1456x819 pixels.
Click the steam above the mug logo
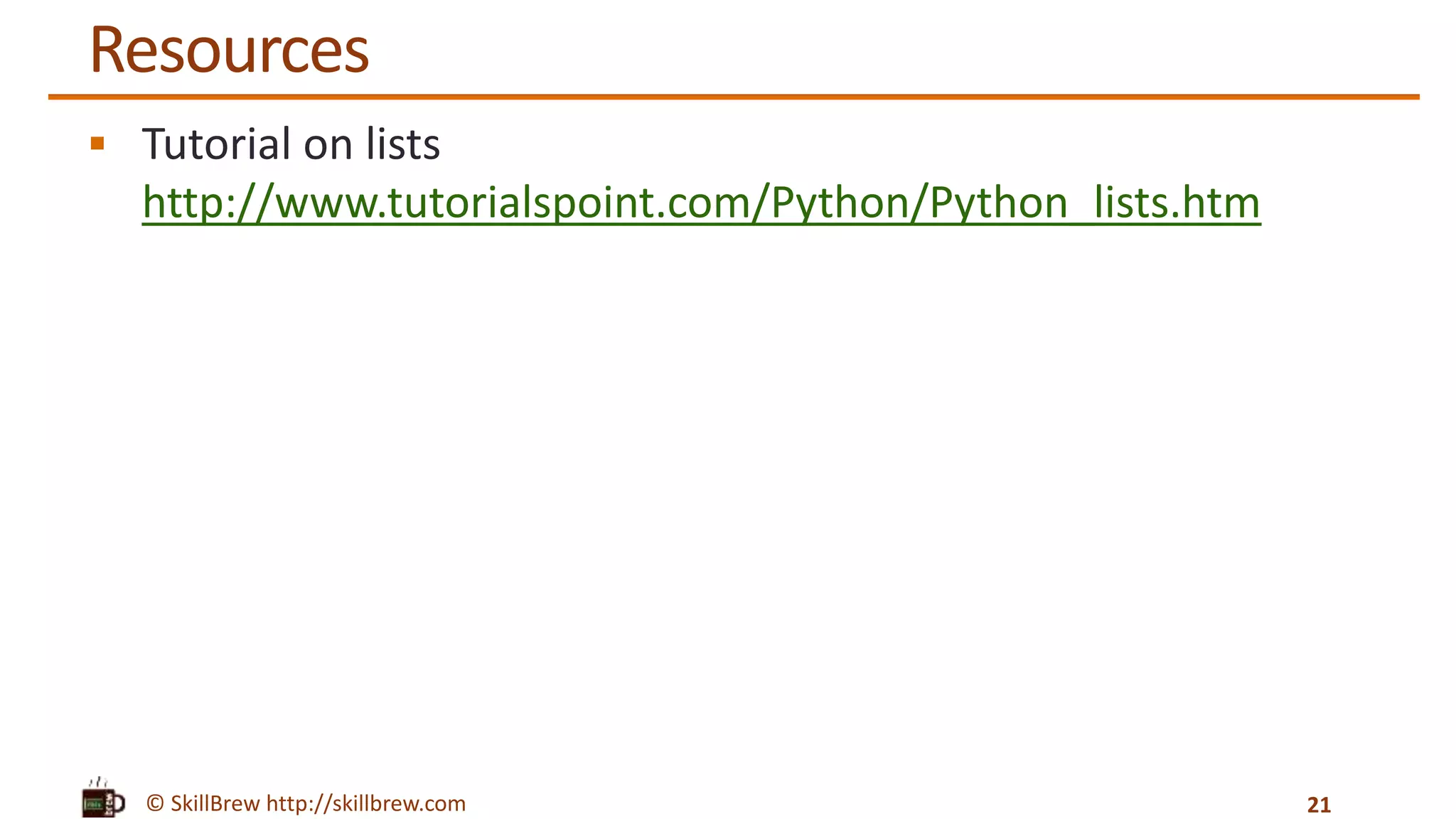101,782
